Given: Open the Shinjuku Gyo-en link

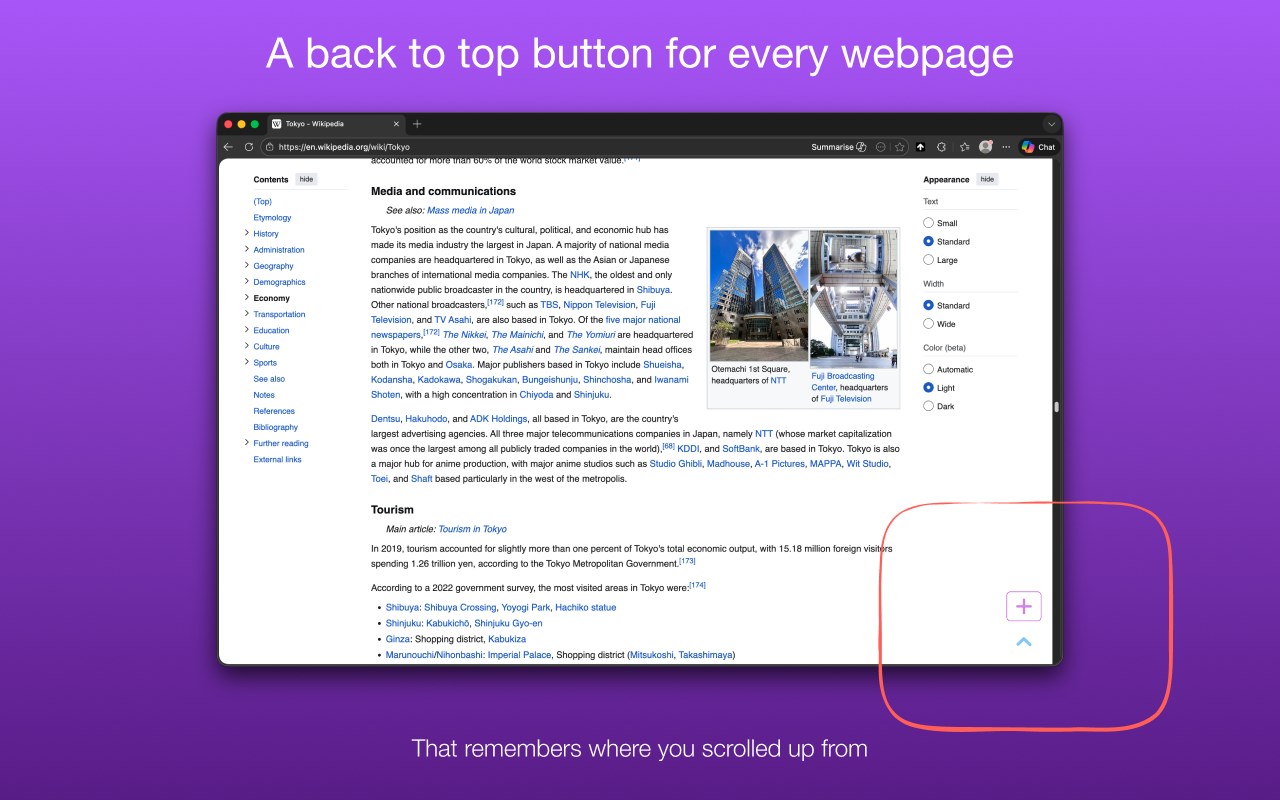Looking at the screenshot, I should pyautogui.click(x=508, y=623).
